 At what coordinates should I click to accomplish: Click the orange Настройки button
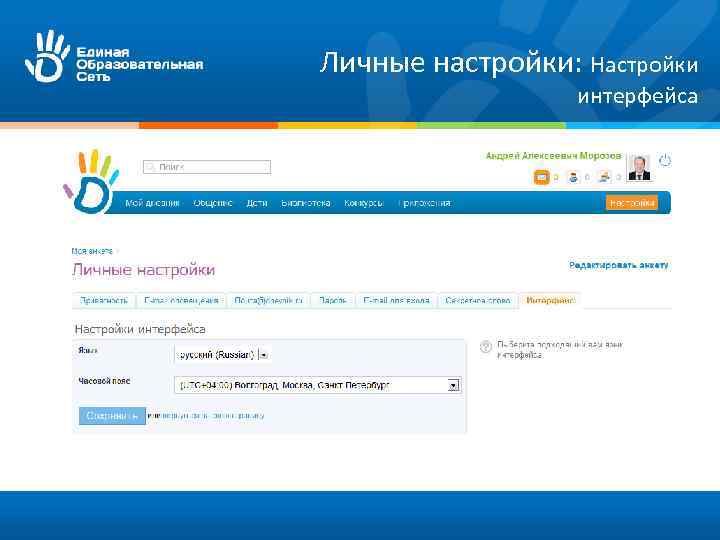pyautogui.click(x=632, y=203)
